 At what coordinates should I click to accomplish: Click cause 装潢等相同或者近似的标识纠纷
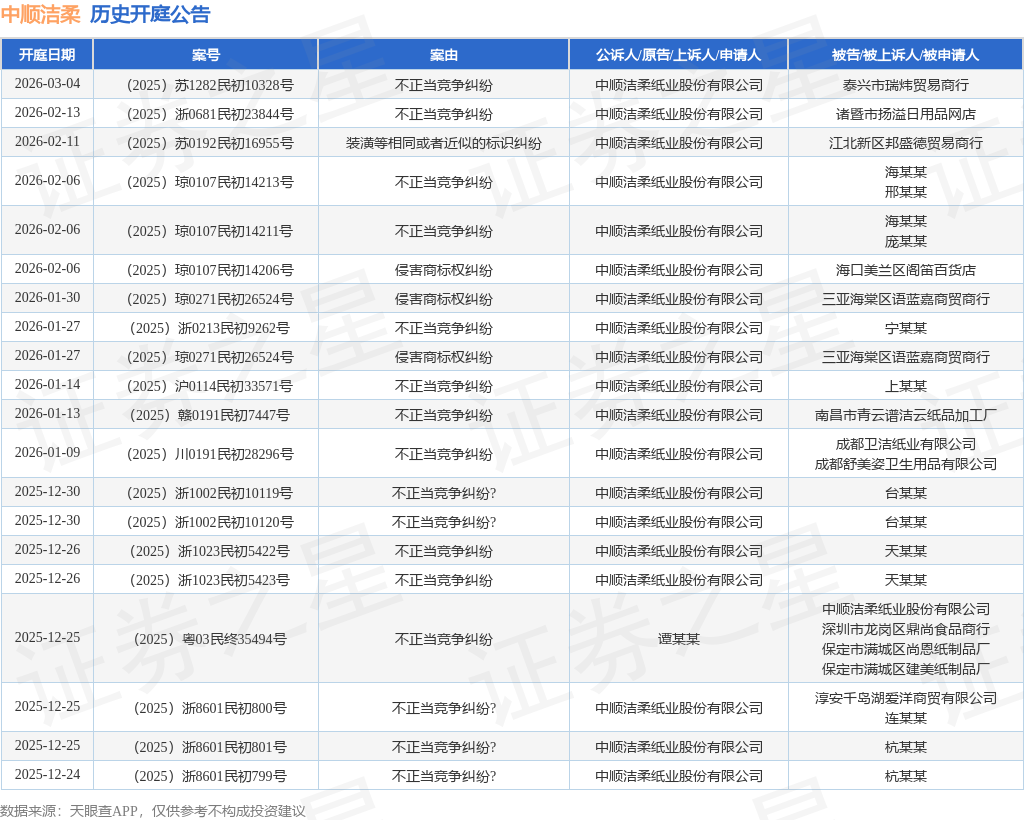point(443,143)
